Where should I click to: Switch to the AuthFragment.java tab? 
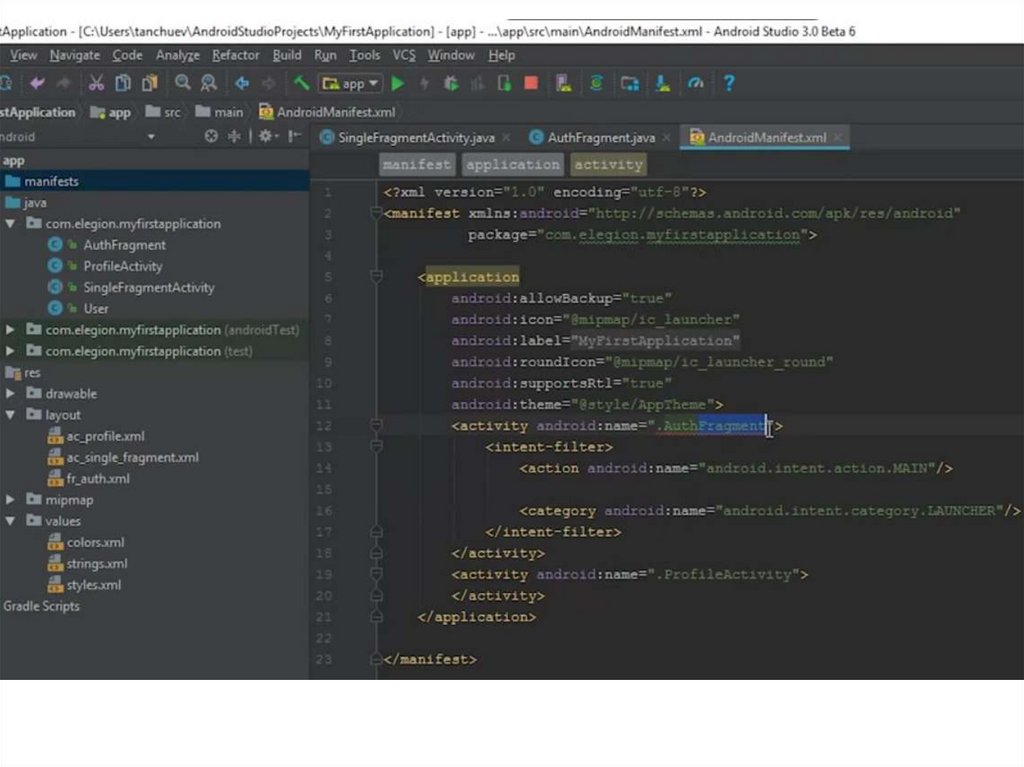point(601,138)
